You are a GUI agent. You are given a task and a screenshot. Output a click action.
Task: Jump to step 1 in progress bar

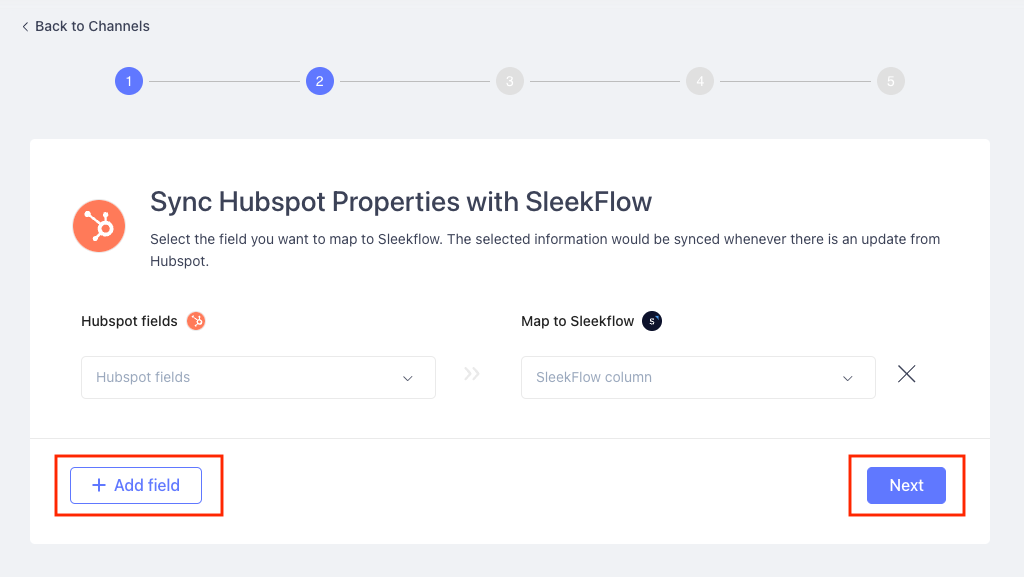point(129,81)
